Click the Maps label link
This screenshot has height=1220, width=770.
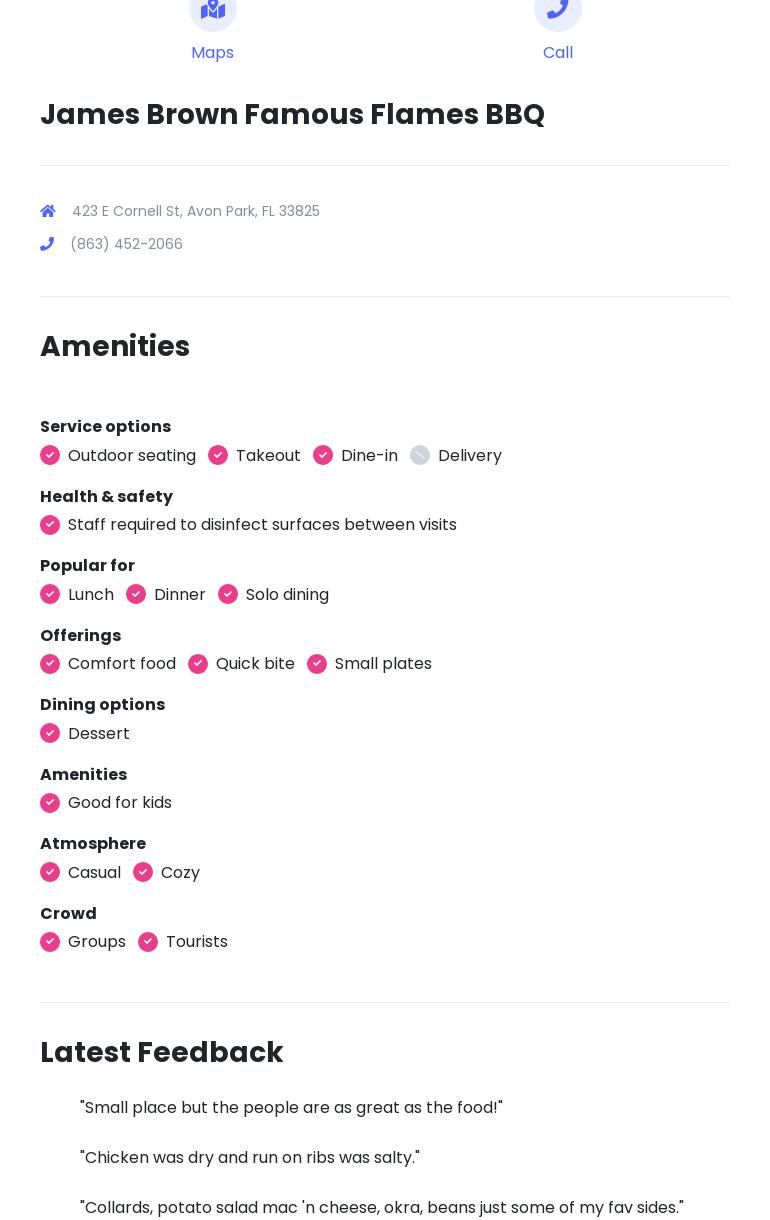click(x=212, y=52)
